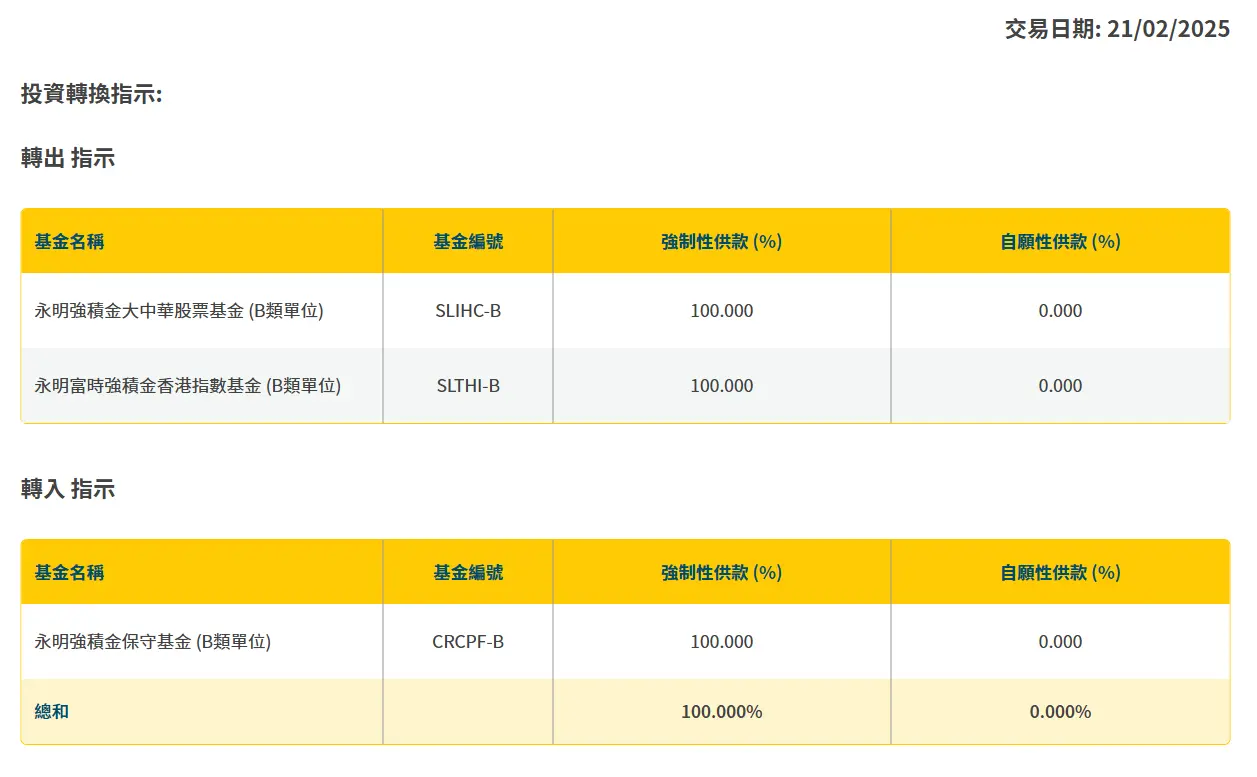Click 基金名稱 header in the 轉出 table
Image resolution: width=1257 pixels, height=777 pixels.
[69, 241]
